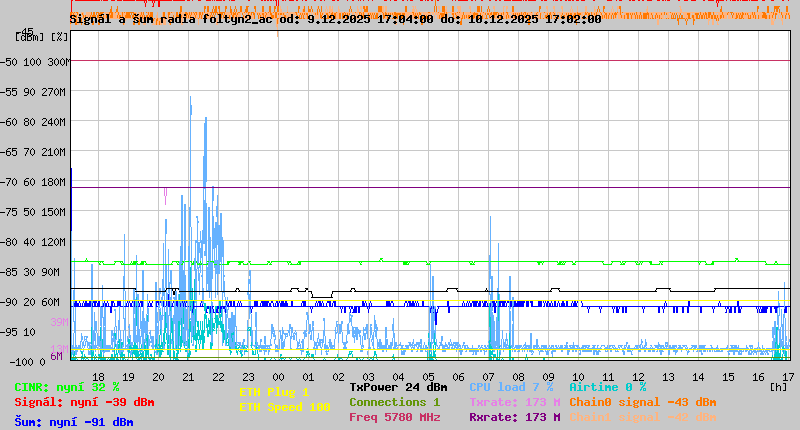The image size is (800, 430).
Task: Click the '[h]' hours unit label
Action: (778, 387)
